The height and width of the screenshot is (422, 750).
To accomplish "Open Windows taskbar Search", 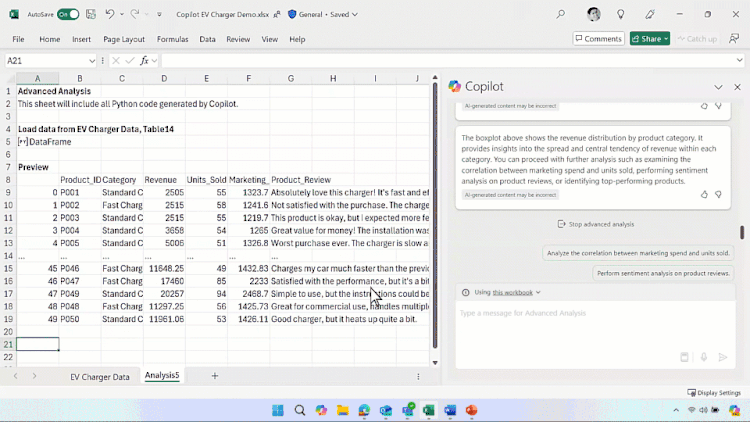I will click(299, 410).
